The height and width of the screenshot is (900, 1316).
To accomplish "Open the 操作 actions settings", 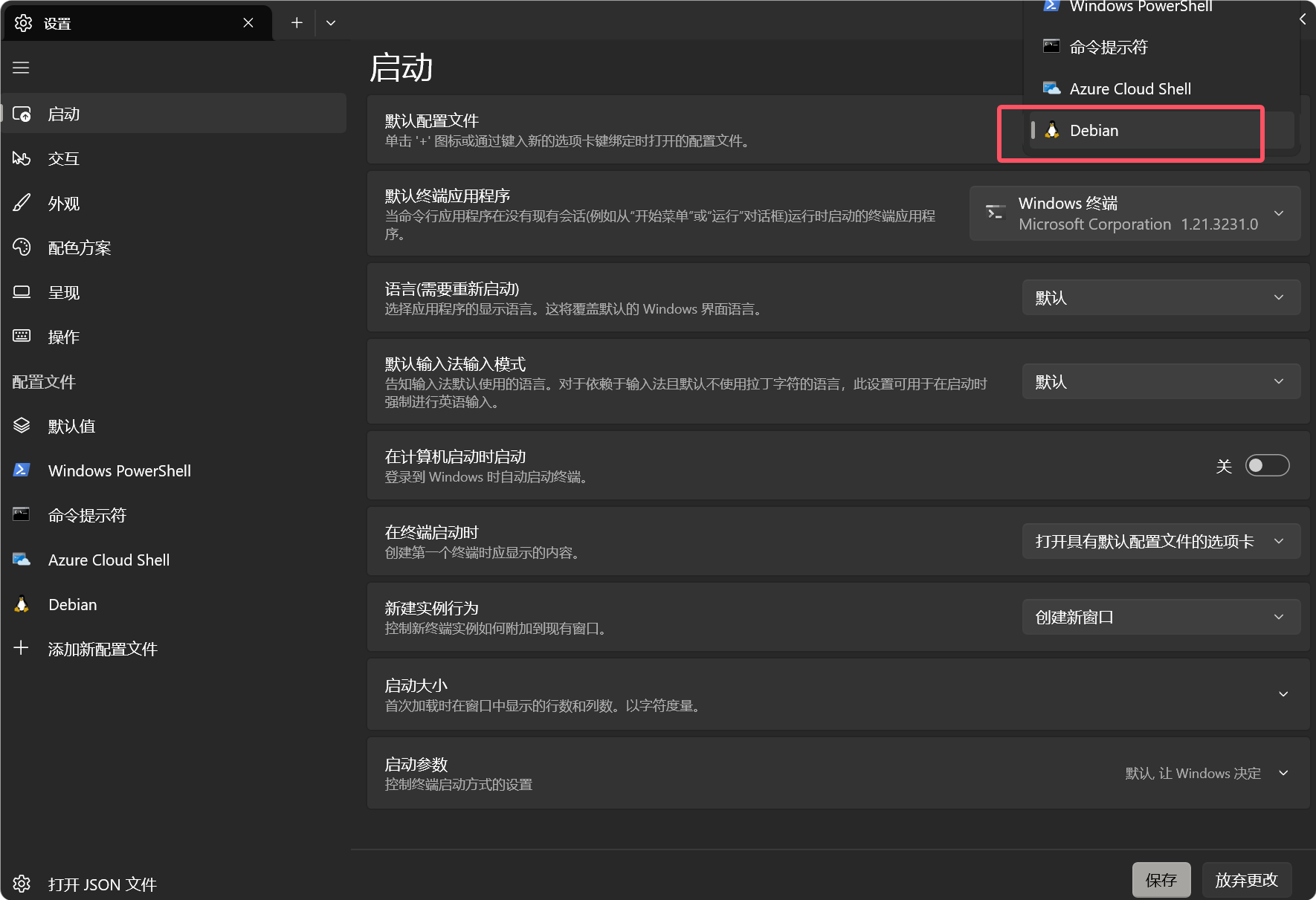I will pyautogui.click(x=63, y=336).
